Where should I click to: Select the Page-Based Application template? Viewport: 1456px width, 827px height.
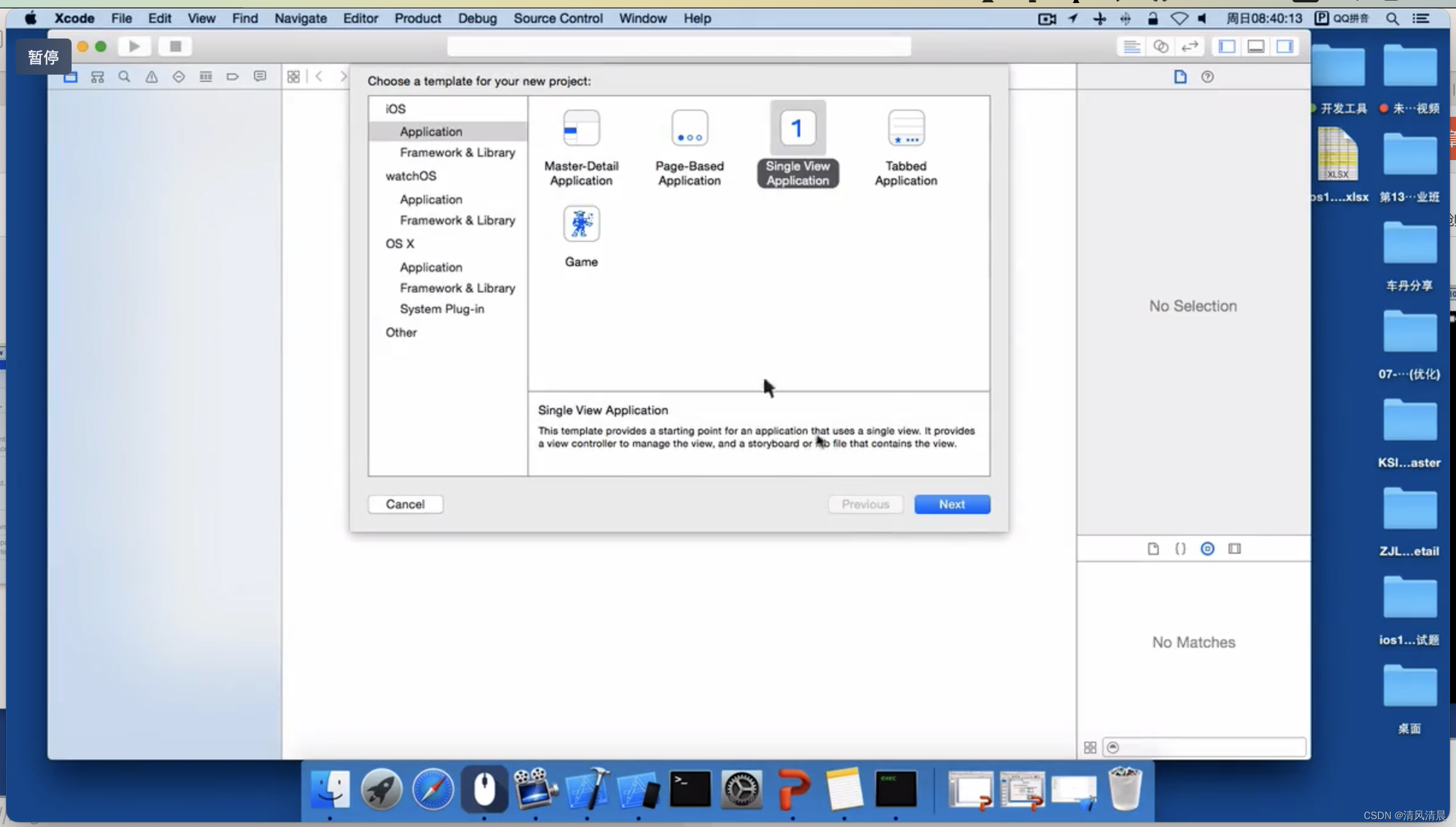coord(689,147)
